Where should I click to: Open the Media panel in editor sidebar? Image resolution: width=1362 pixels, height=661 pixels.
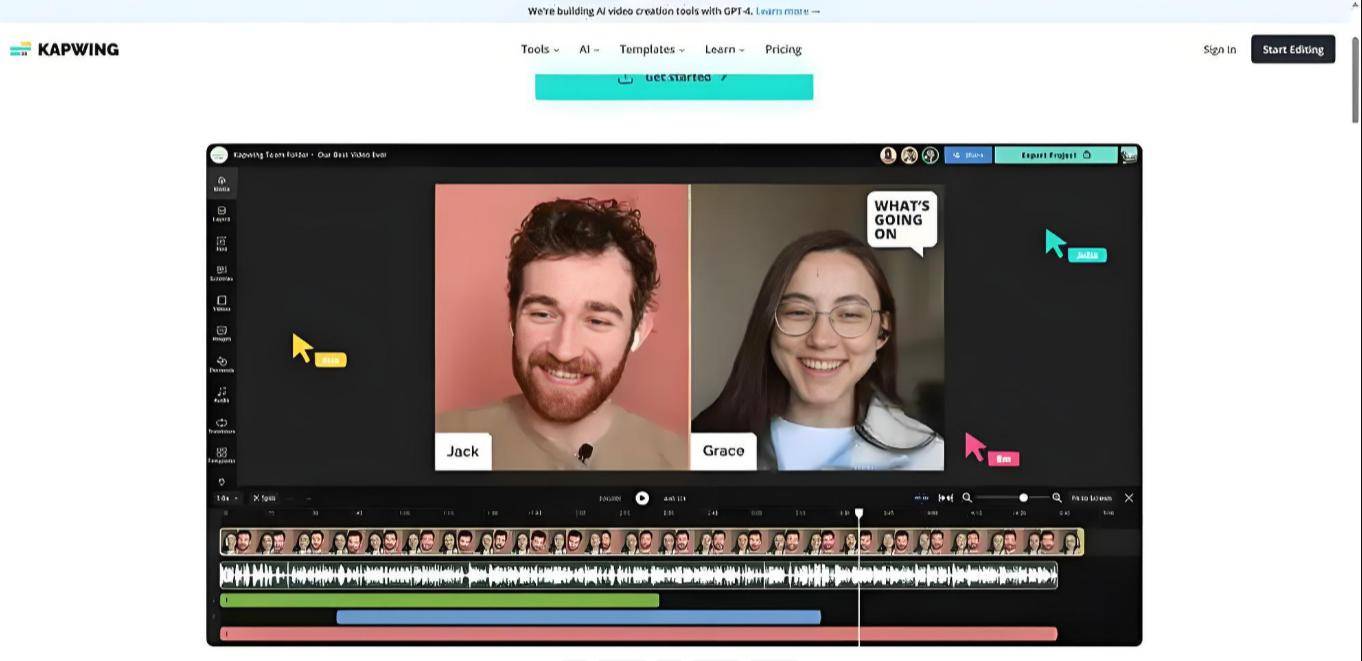(x=221, y=183)
